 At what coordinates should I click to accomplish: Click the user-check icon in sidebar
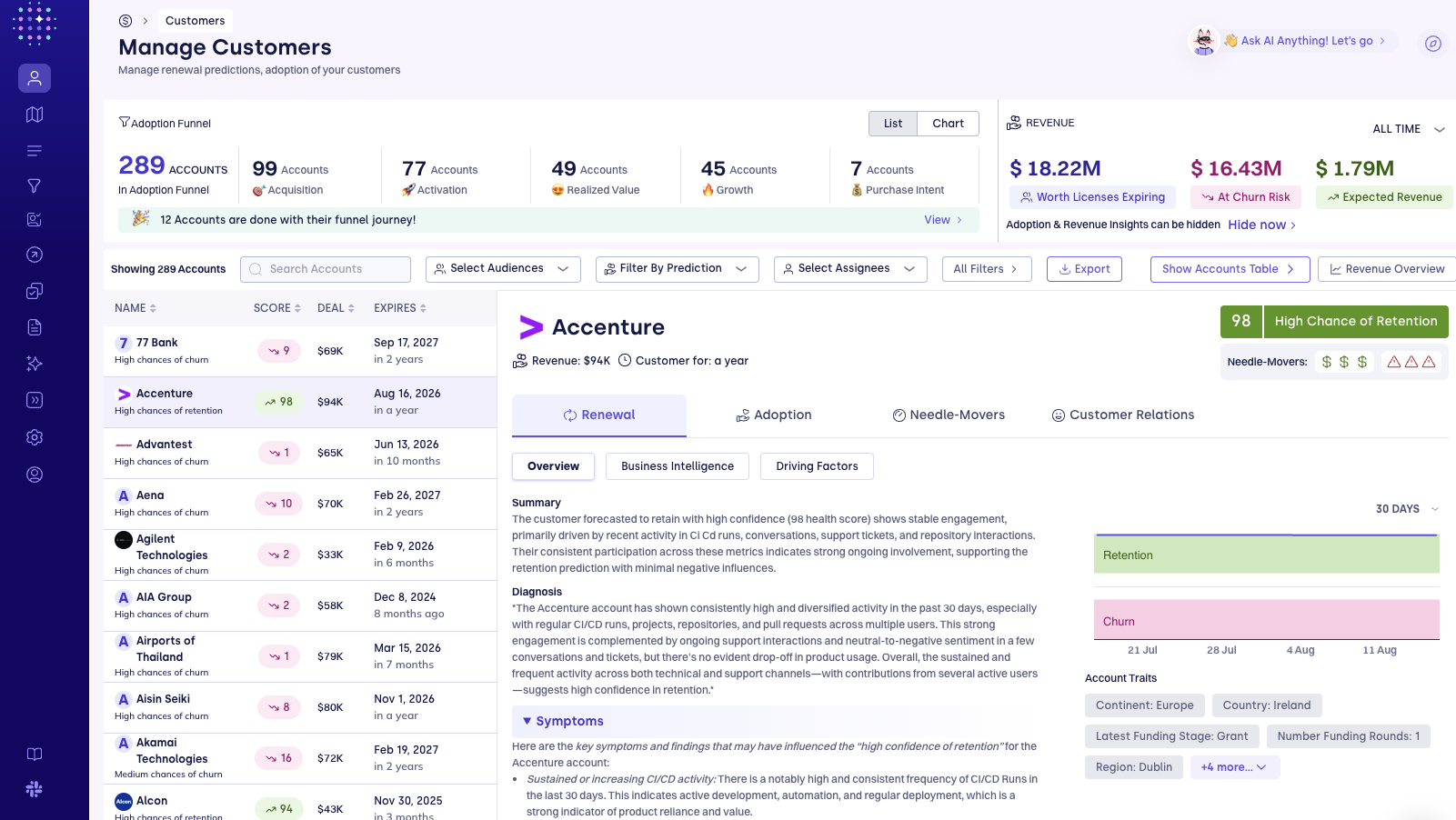coord(35,219)
